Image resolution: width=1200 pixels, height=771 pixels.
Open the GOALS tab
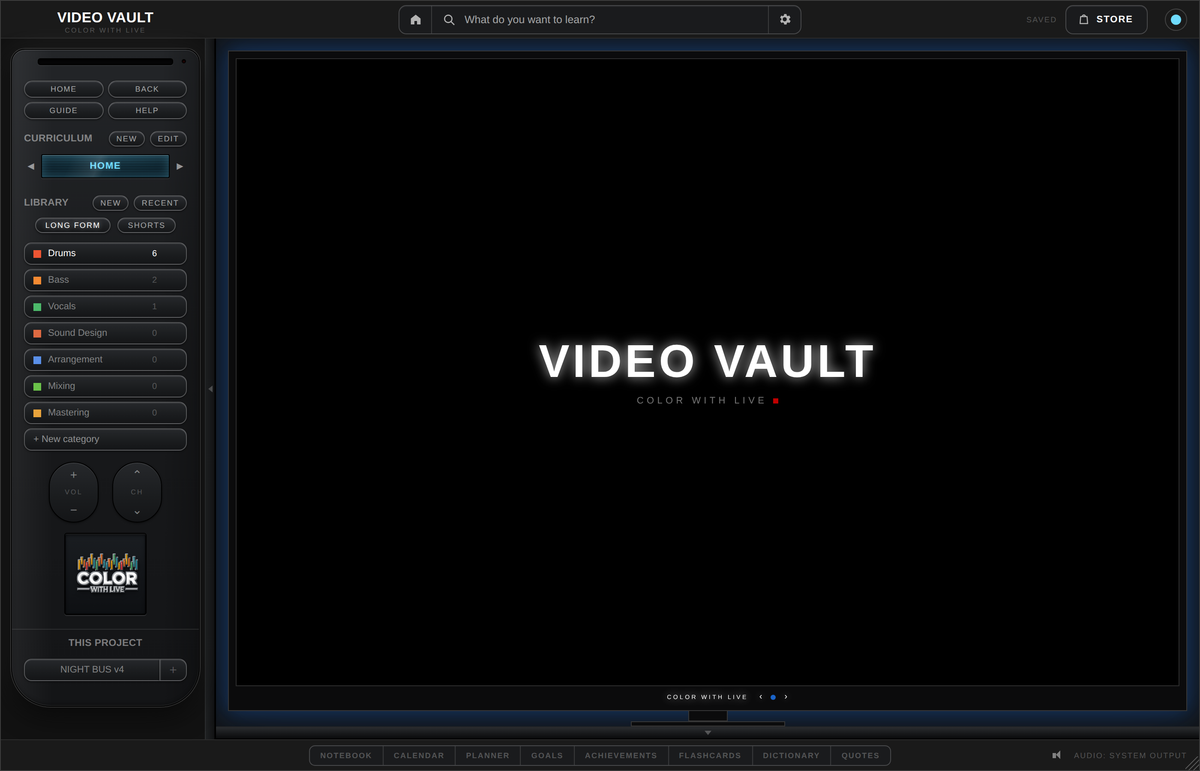[547, 756]
